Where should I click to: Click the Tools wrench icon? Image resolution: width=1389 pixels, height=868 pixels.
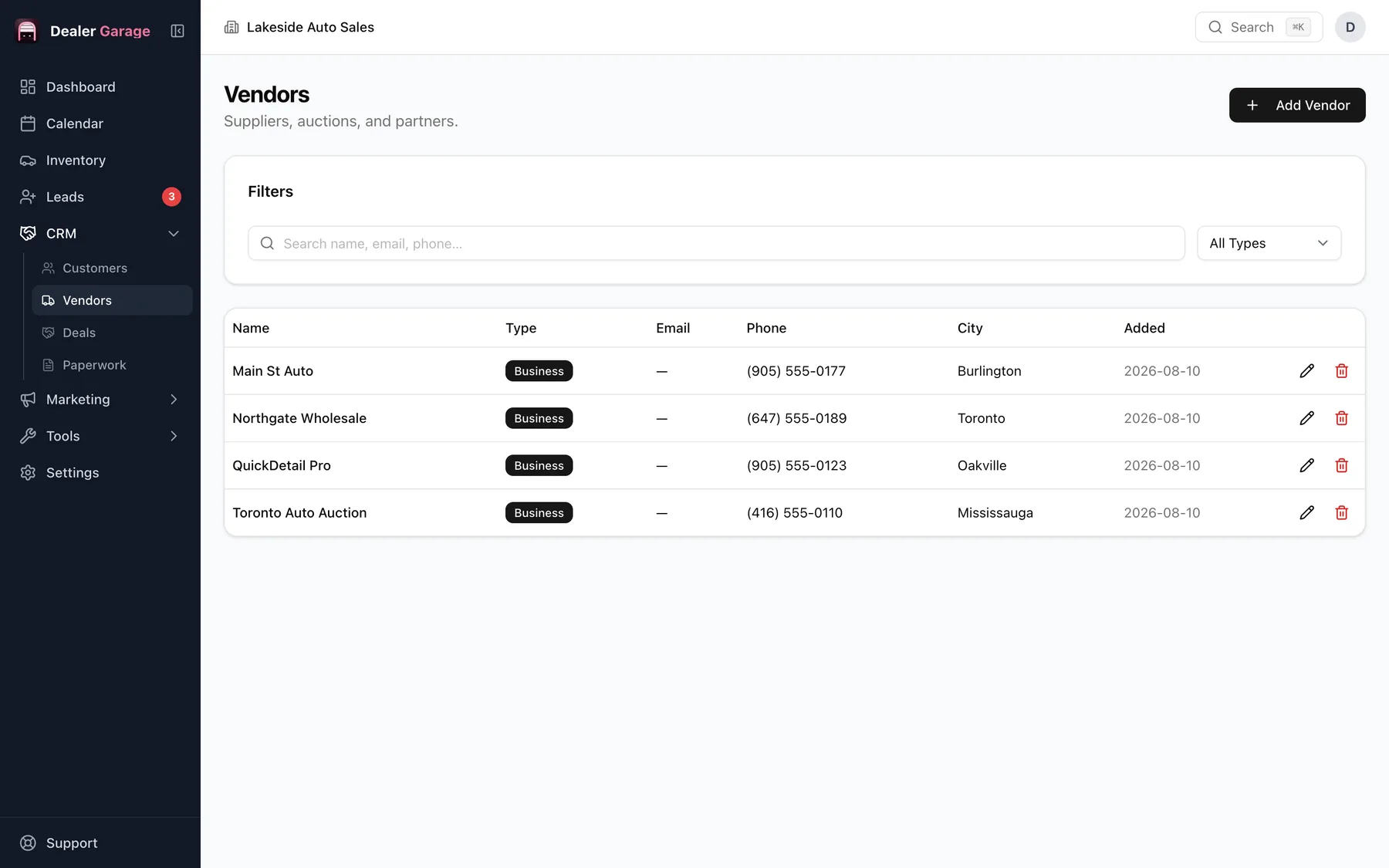pos(28,436)
